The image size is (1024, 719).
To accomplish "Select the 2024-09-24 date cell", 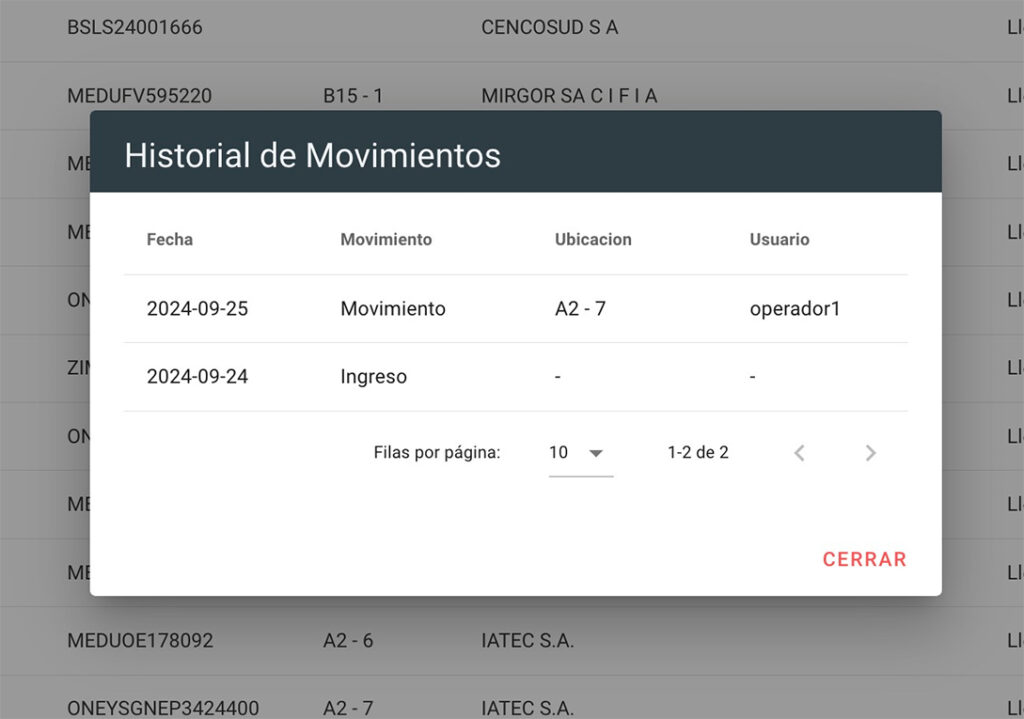I will tap(197, 377).
